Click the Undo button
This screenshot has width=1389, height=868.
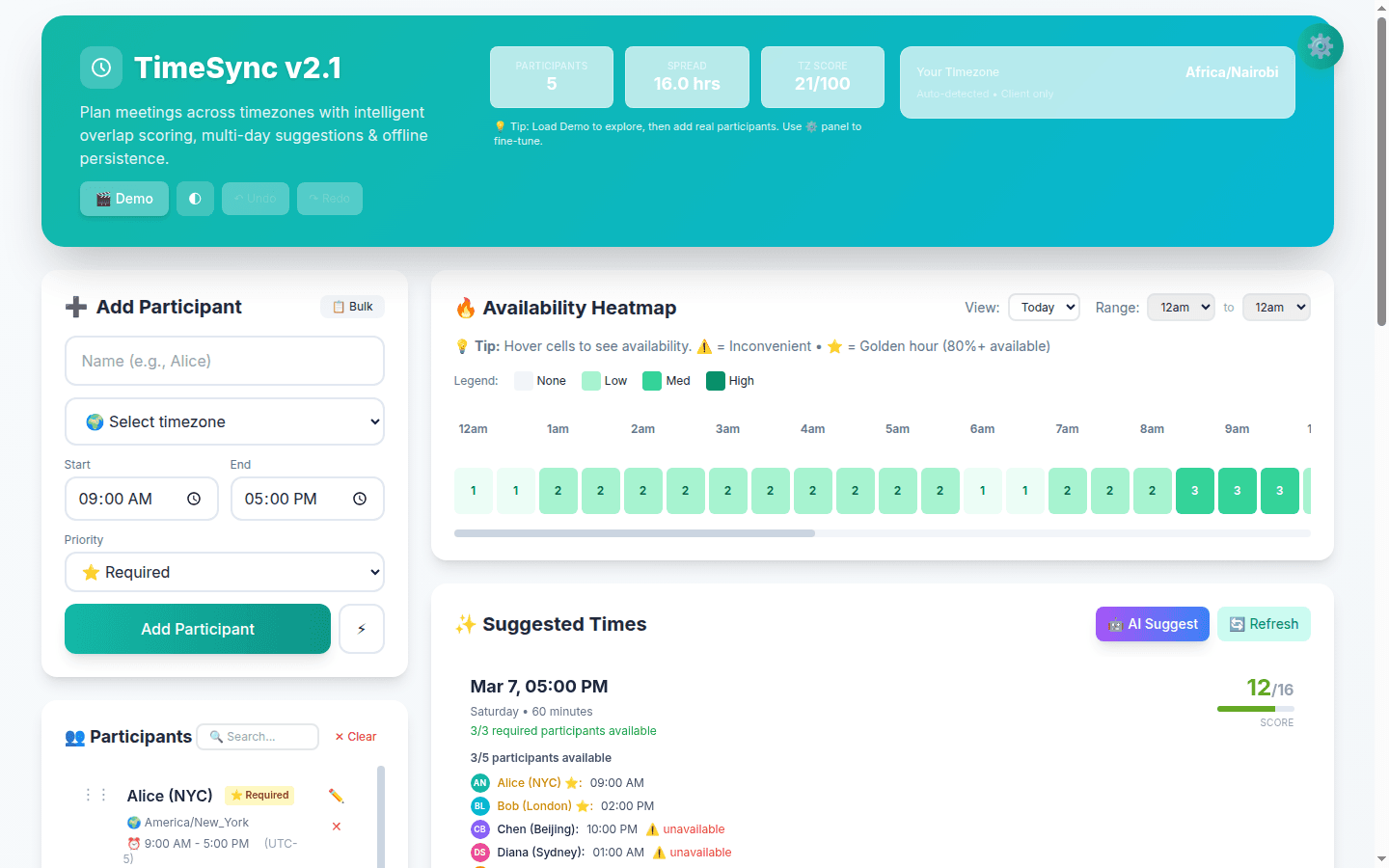click(256, 199)
